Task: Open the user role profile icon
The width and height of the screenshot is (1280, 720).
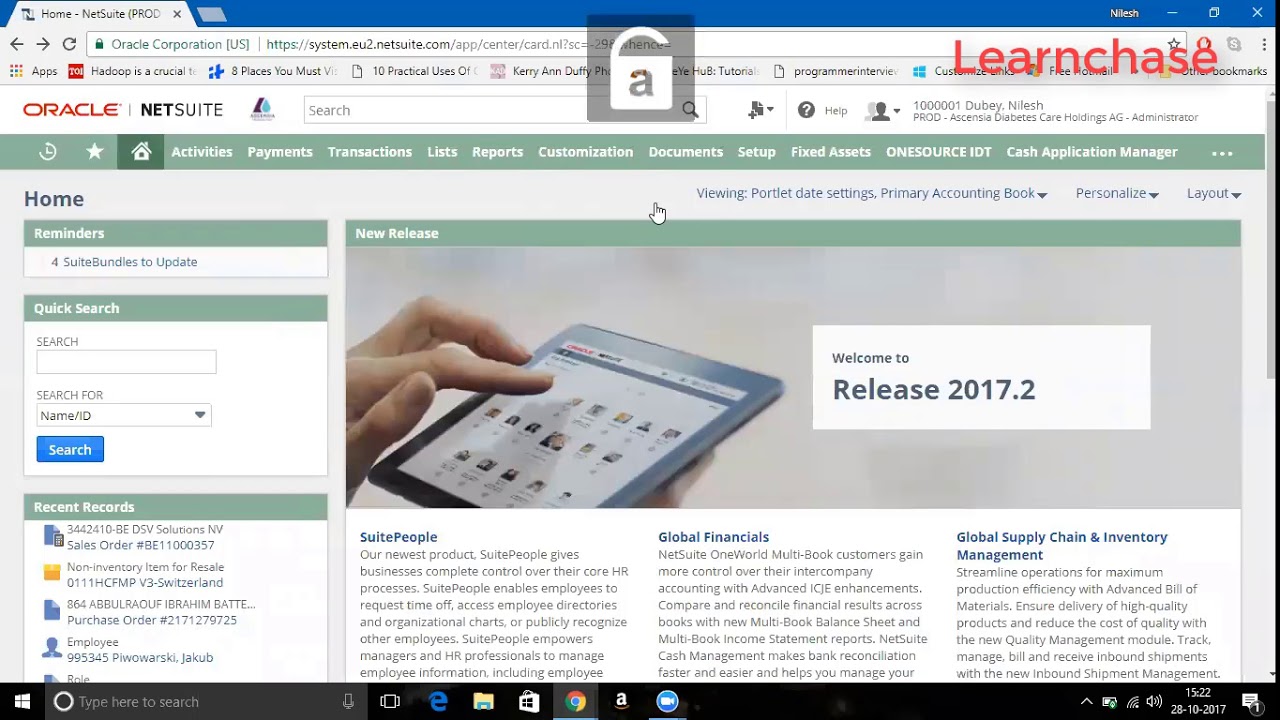Action: 882,111
